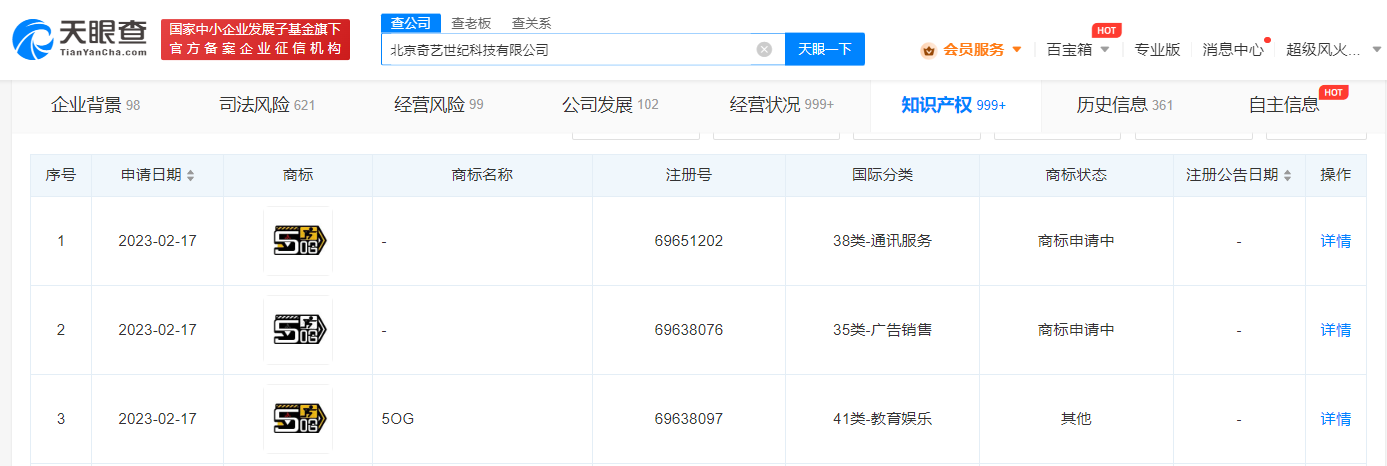
Task: Click the 天眼一下 search button
Action: (824, 49)
